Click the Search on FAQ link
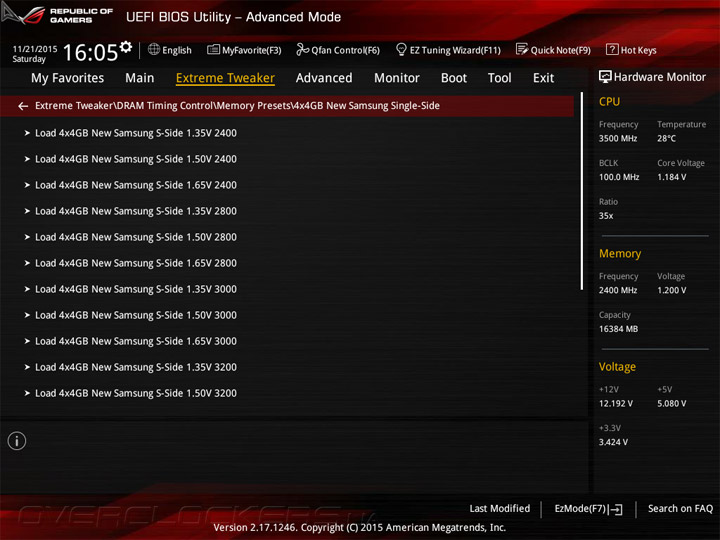720x540 pixels. pyautogui.click(x=680, y=508)
